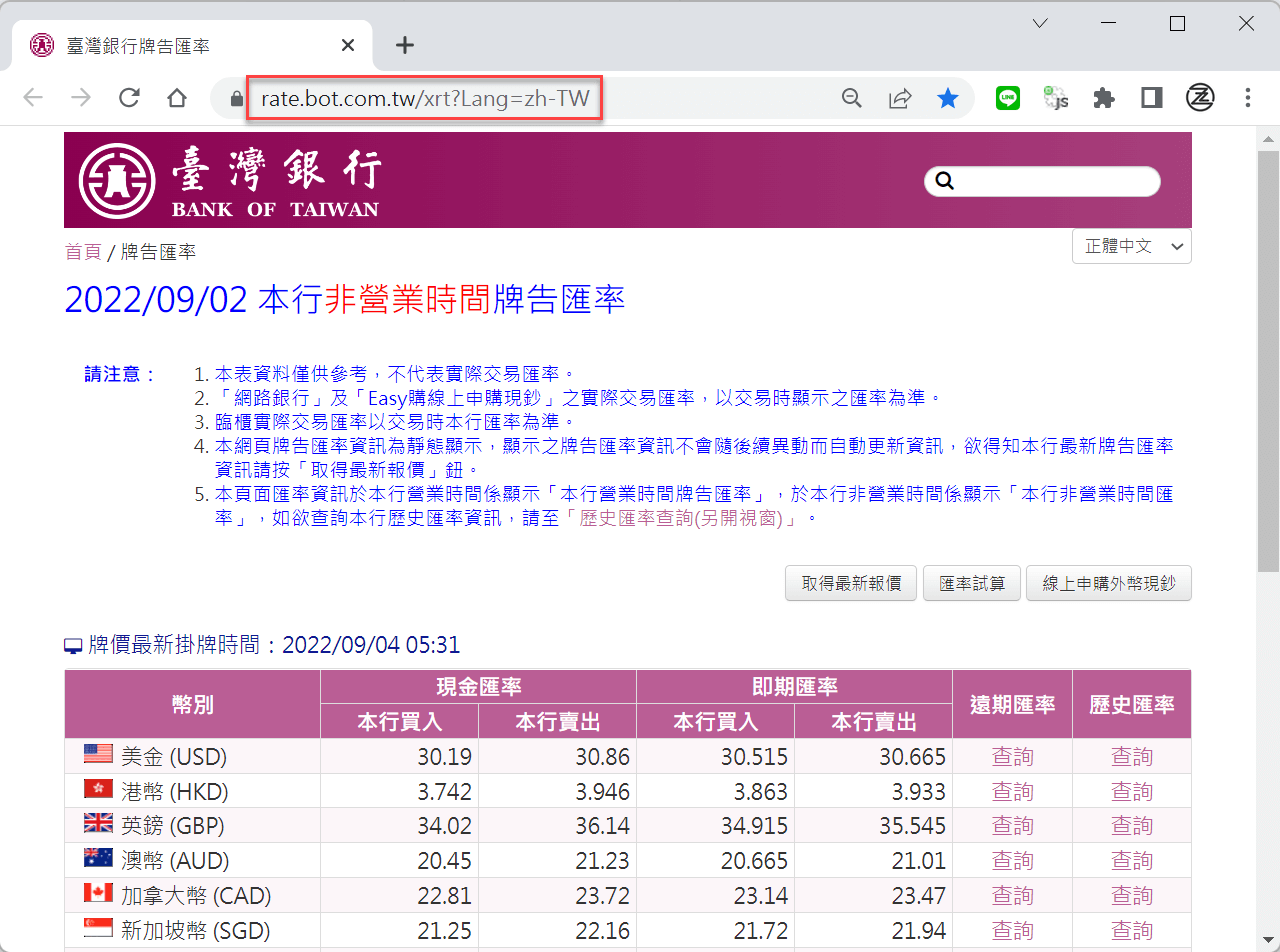Click 遠期匯率 查詢 link for CAD
This screenshot has height=952, width=1280.
point(1012,896)
